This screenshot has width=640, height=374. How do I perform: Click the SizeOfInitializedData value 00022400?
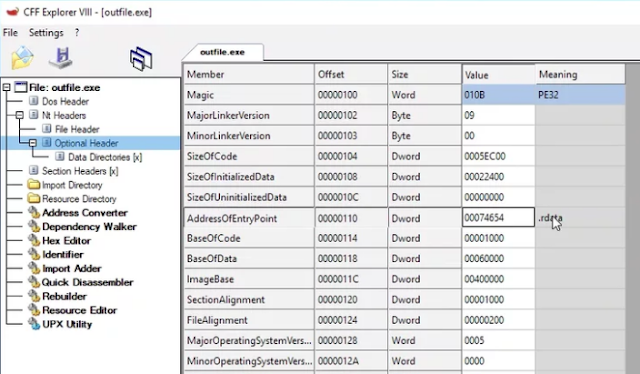pos(498,177)
